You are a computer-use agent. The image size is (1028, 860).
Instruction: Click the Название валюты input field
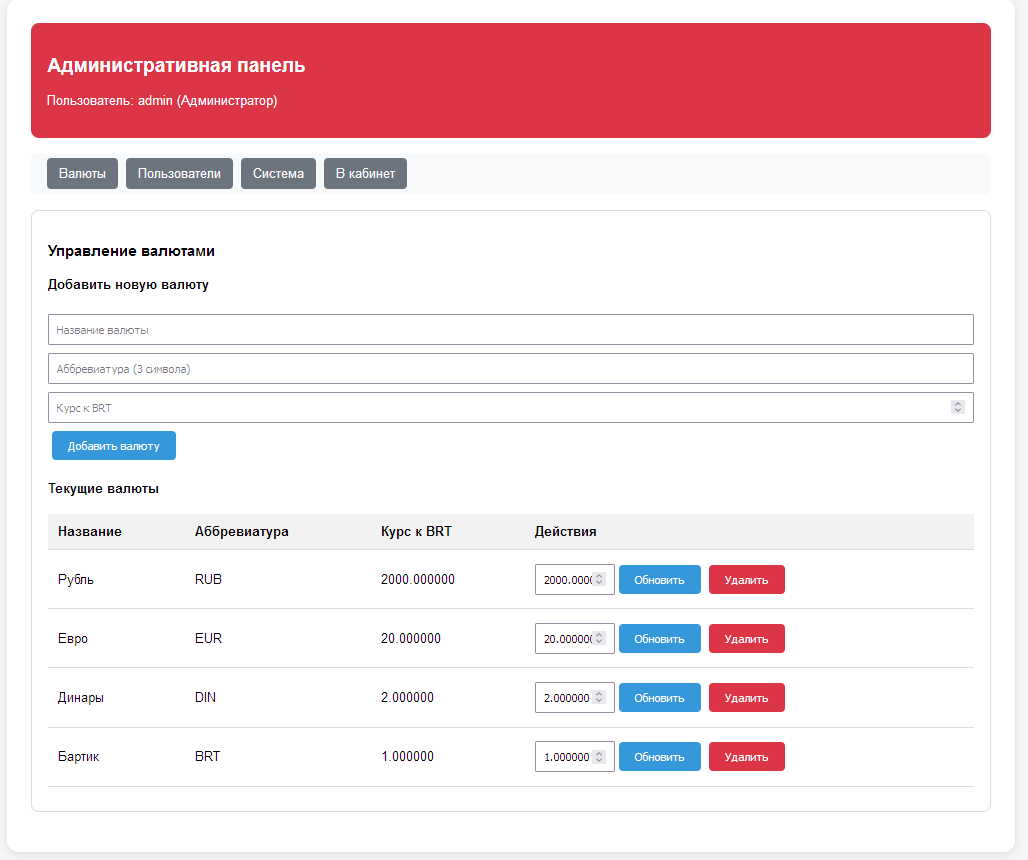(510, 330)
